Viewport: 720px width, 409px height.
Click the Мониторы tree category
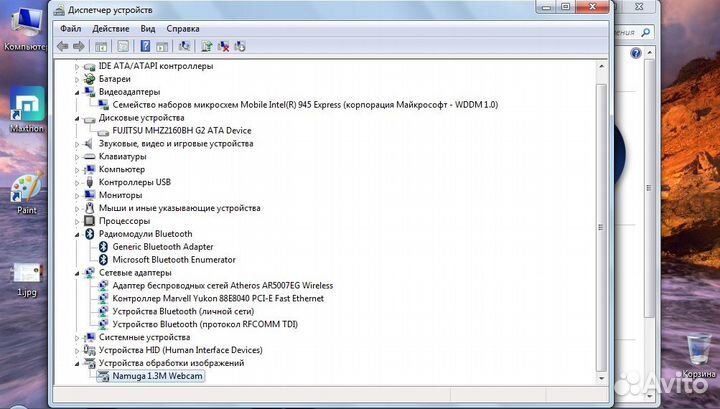(x=120, y=195)
